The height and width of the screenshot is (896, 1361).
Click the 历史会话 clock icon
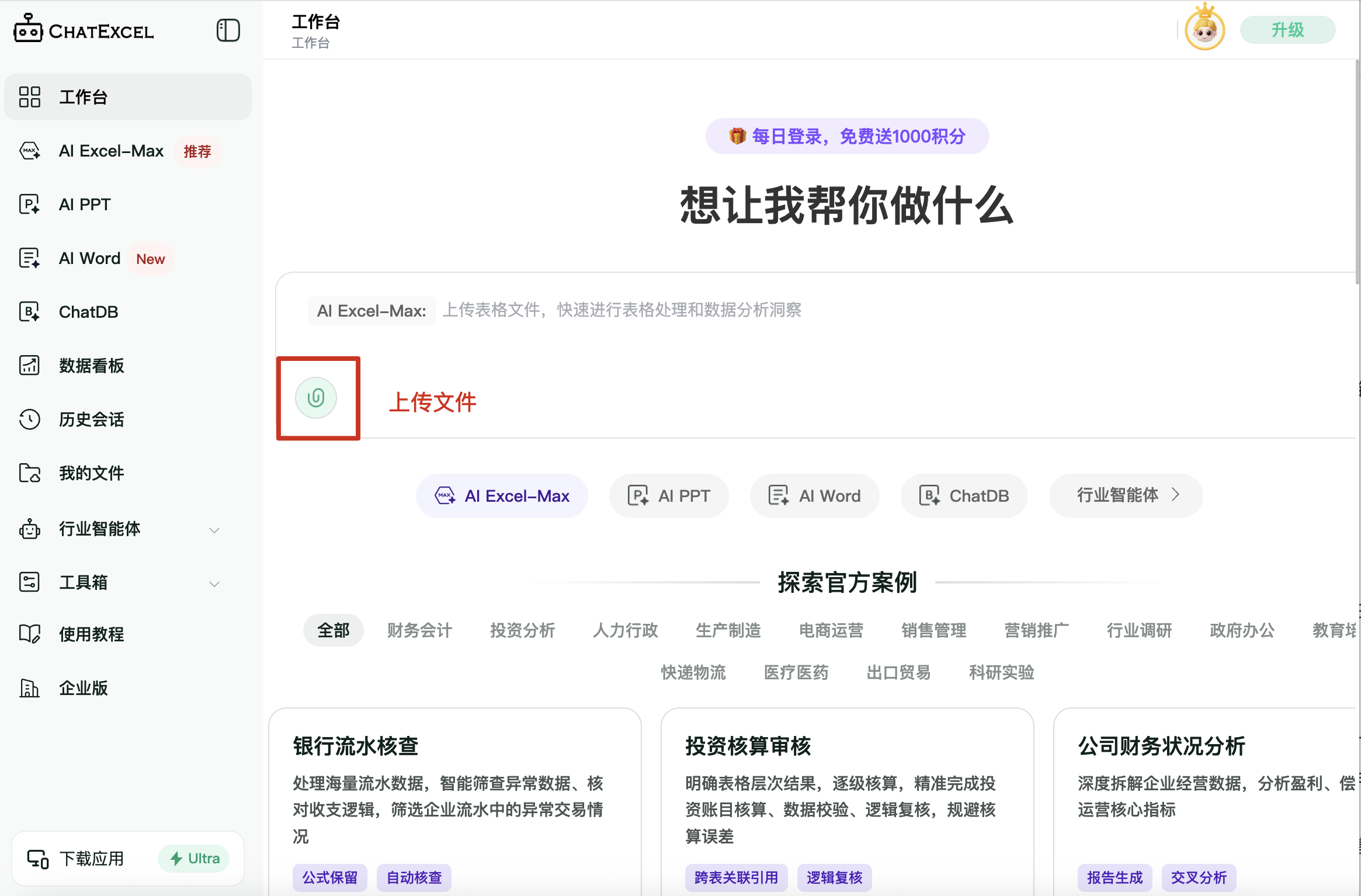pos(29,419)
